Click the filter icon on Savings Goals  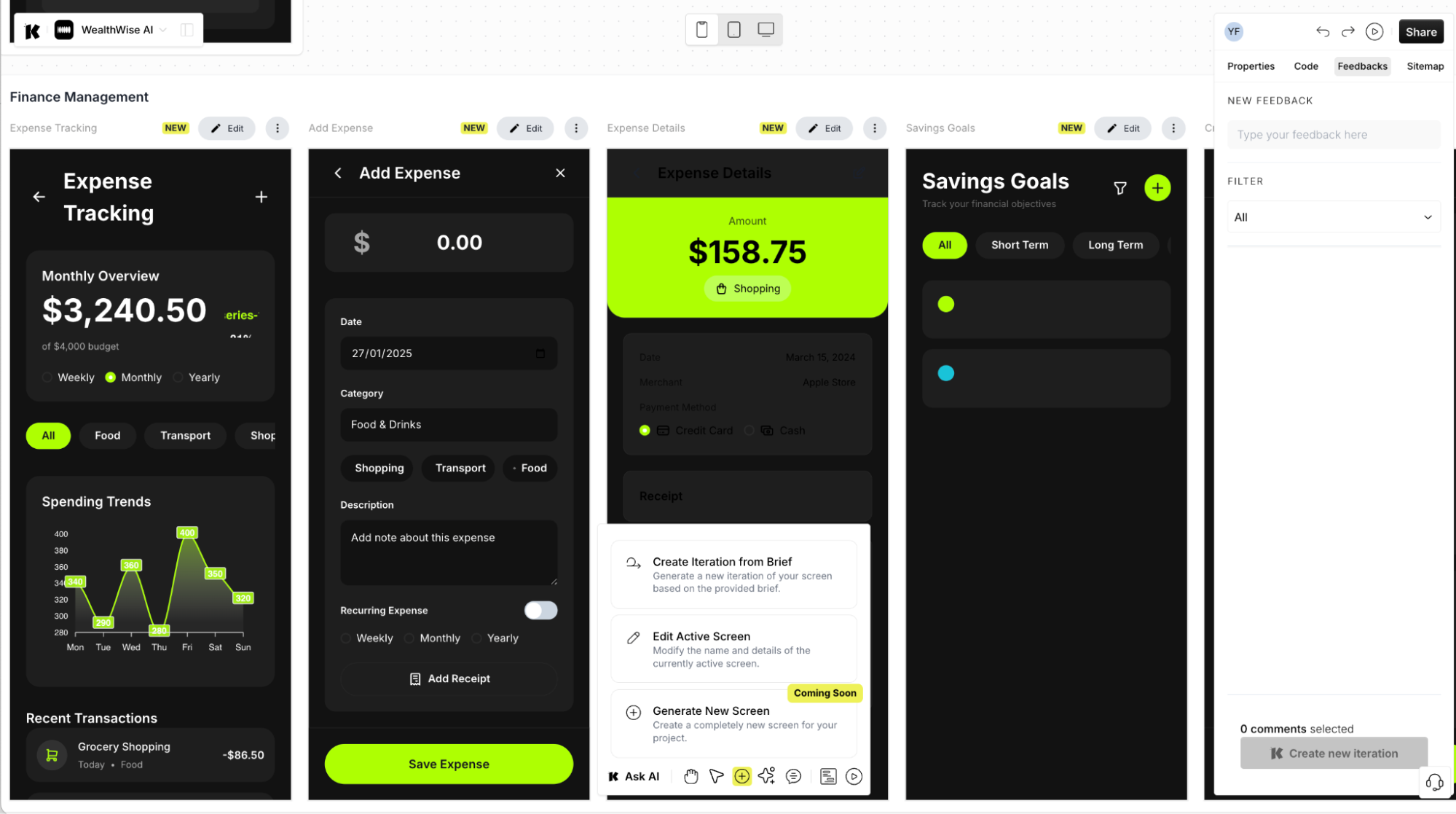click(x=1119, y=188)
